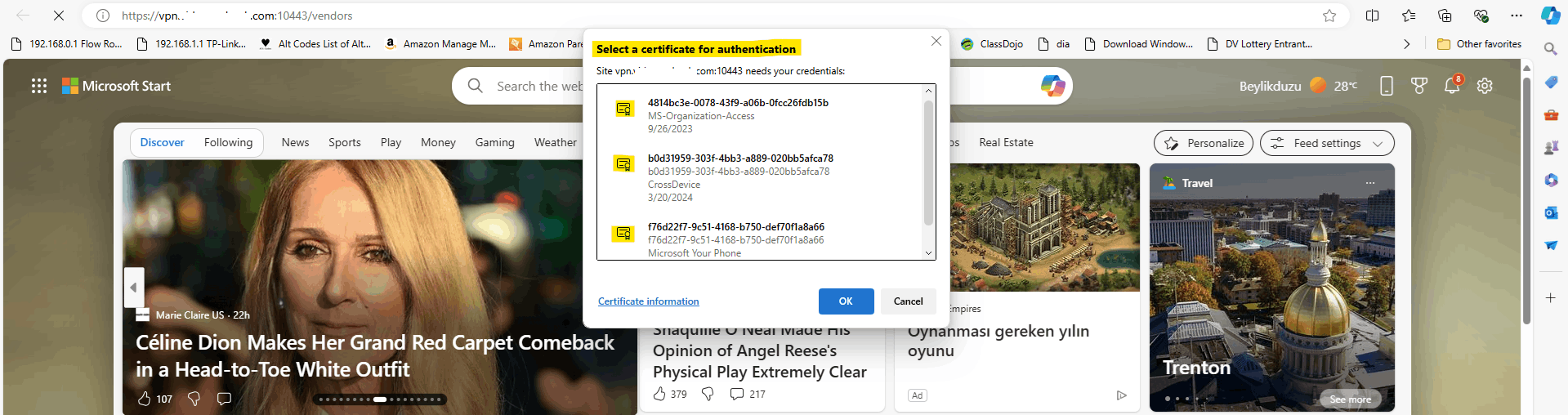
Task: Open the Games chess icon in the sidebar
Action: tap(1551, 148)
